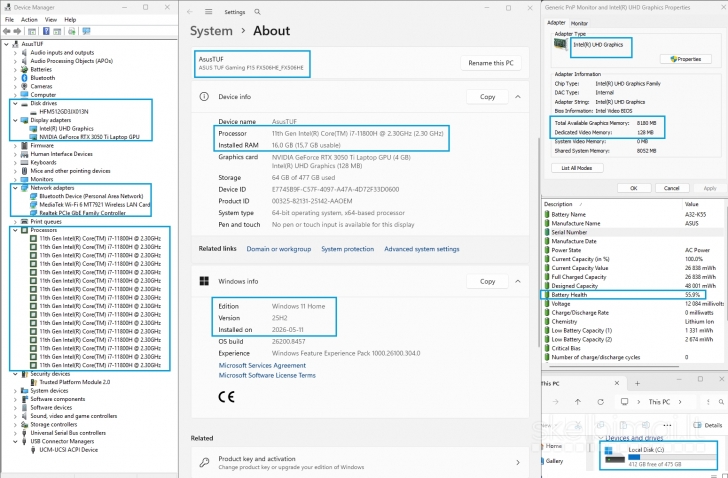This screenshot has height=478, width=728.
Task: Select the Batteries category icon in Device Manager
Action: tap(25, 69)
